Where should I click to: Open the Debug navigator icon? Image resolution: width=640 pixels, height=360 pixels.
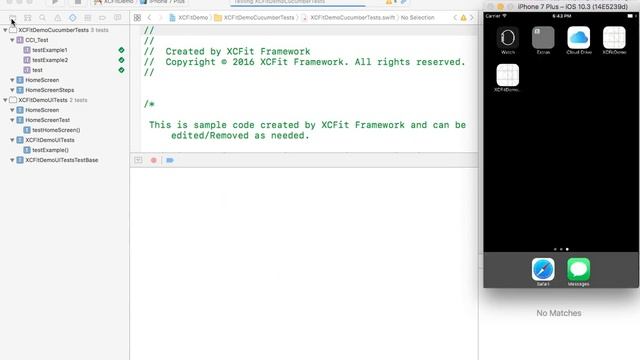tap(87, 18)
